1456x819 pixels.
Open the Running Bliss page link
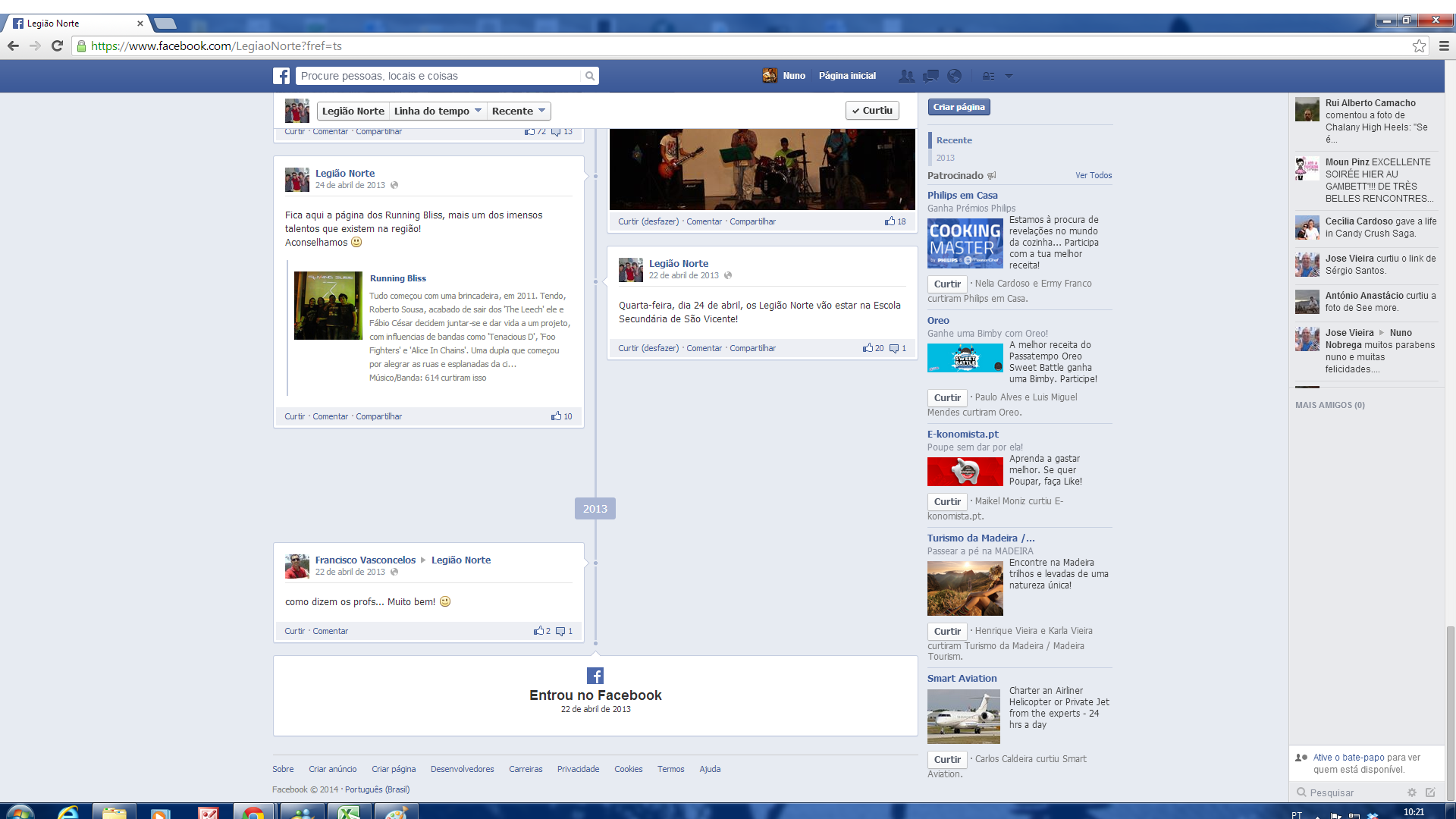(x=397, y=278)
